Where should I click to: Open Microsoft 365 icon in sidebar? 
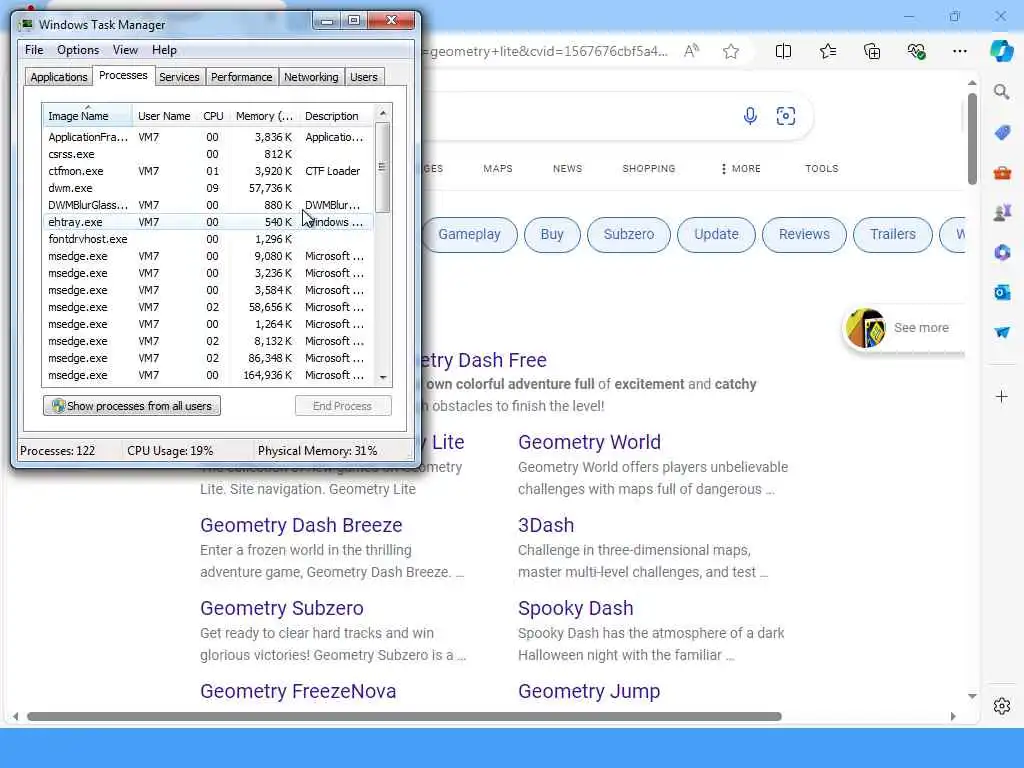(1002, 252)
